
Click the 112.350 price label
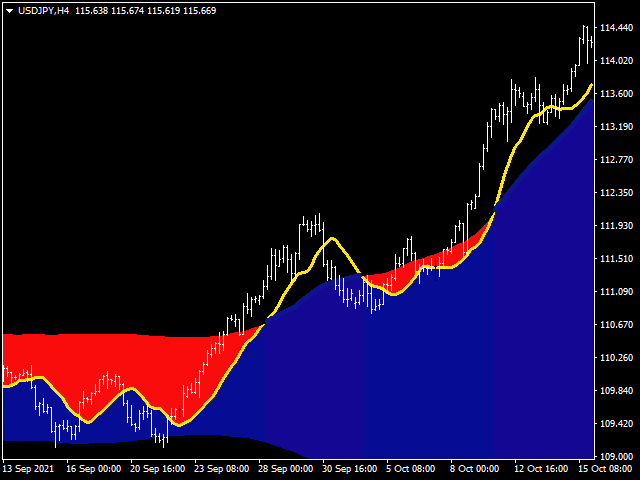616,193
